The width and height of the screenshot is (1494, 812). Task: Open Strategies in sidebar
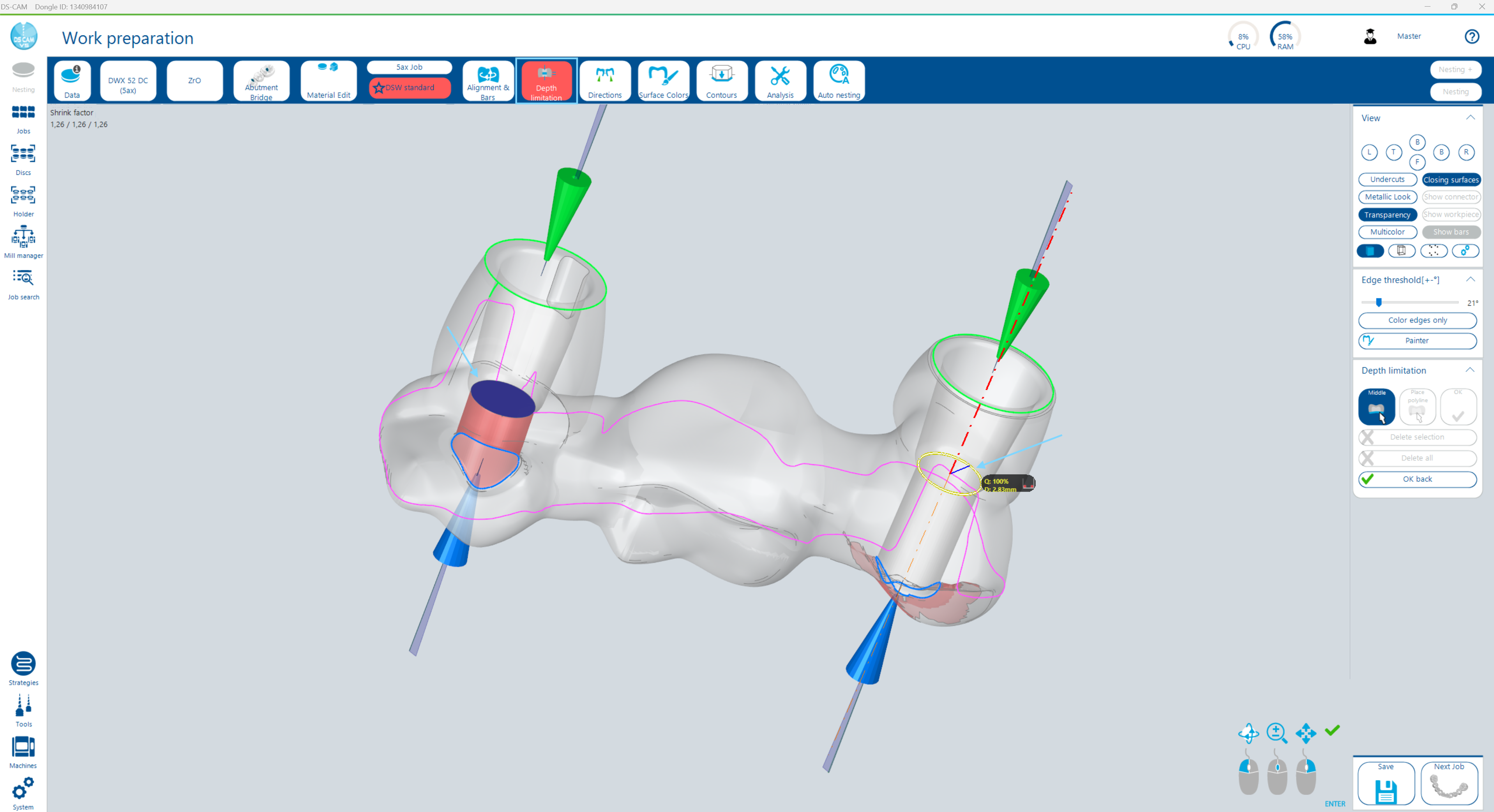point(23,668)
